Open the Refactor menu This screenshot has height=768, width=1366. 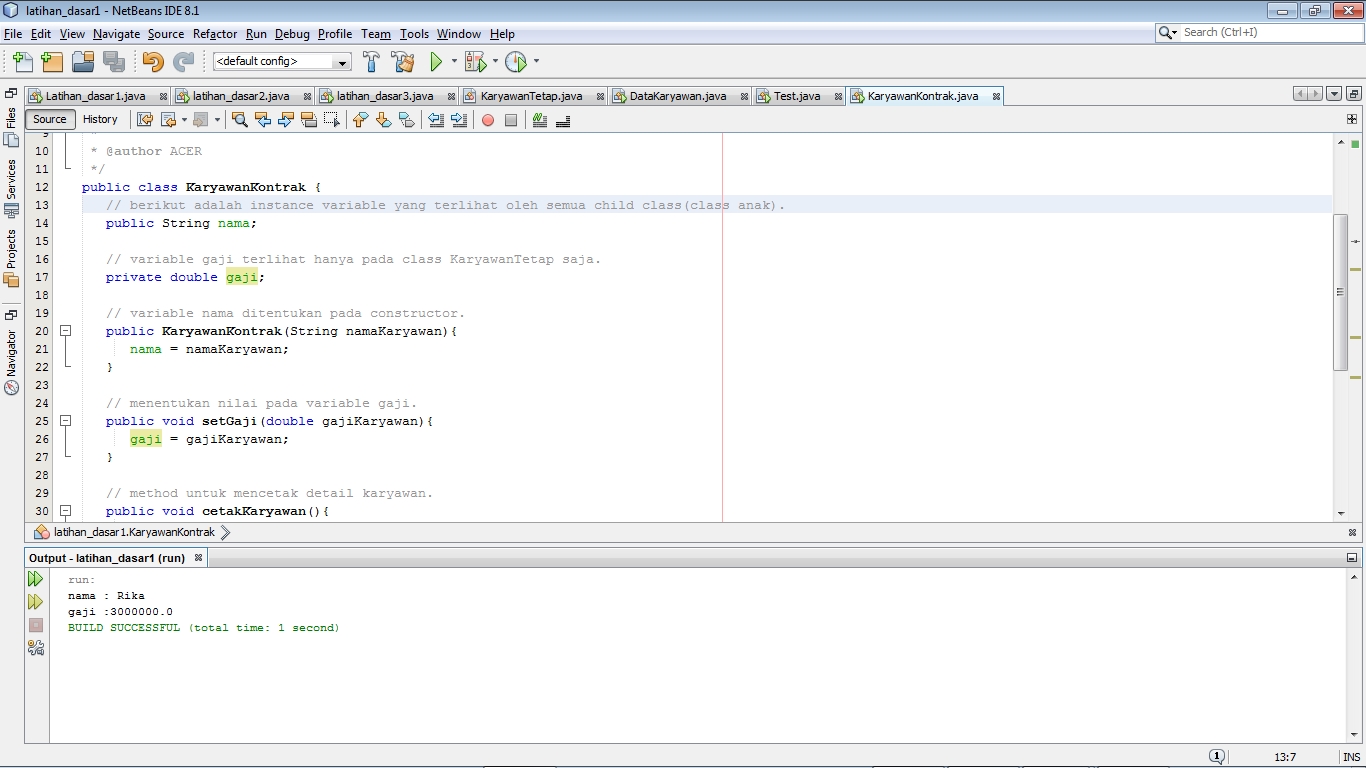214,33
